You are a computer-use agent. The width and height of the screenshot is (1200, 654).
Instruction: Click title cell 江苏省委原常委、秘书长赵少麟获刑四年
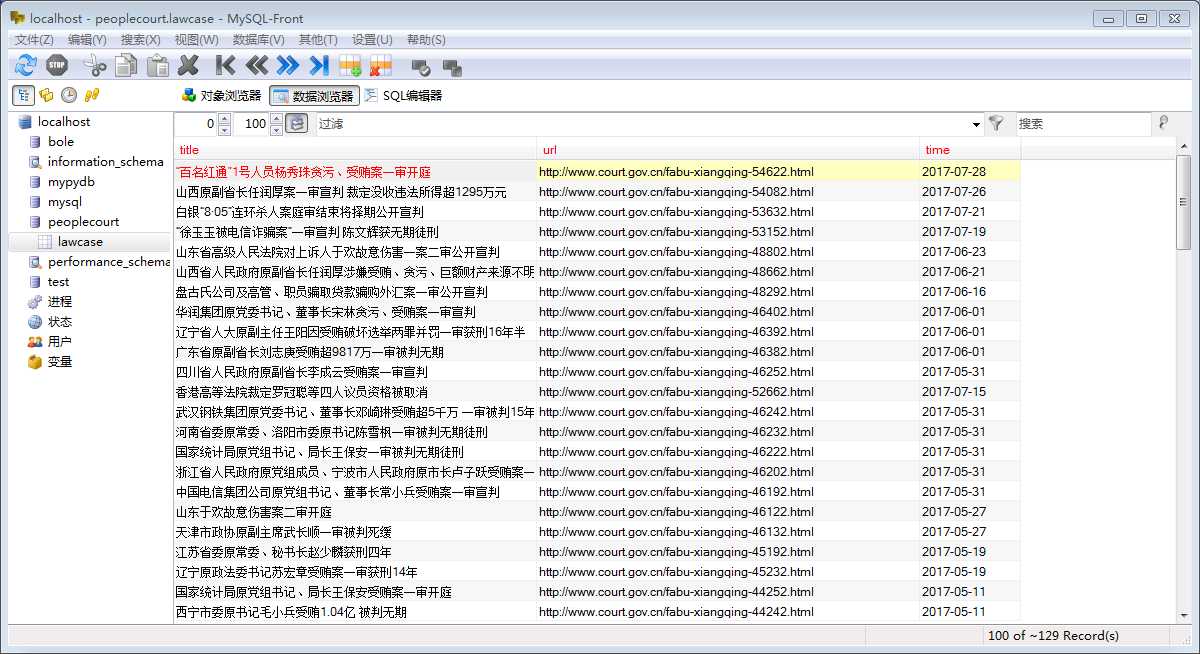point(355,552)
